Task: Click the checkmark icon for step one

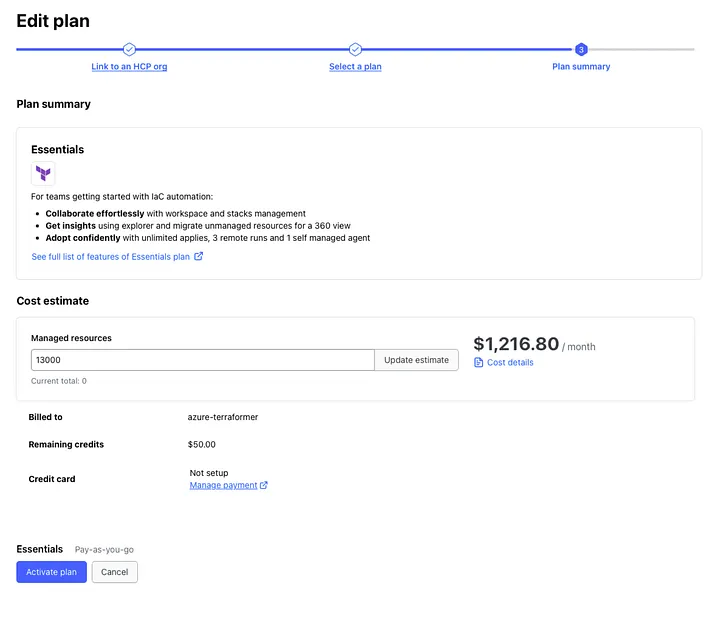Action: tap(129, 49)
